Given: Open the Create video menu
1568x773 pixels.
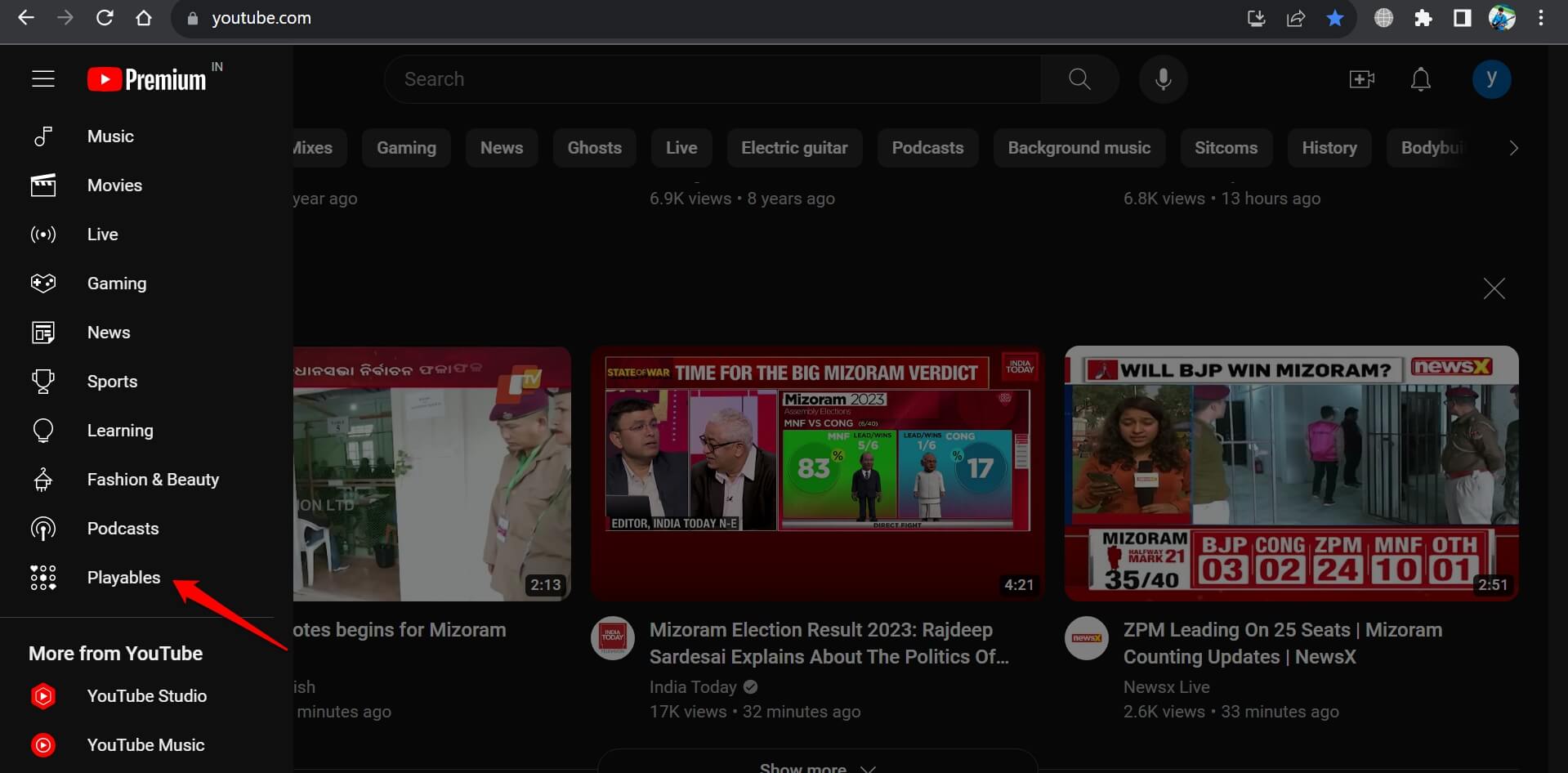Looking at the screenshot, I should 1361,79.
